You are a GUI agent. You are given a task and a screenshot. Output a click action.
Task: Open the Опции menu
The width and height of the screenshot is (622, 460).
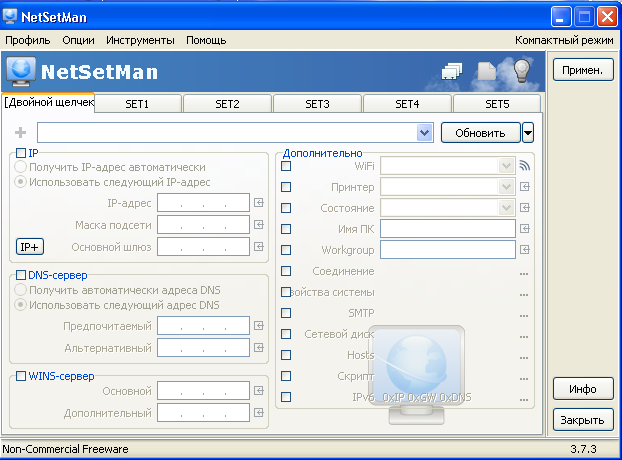79,40
